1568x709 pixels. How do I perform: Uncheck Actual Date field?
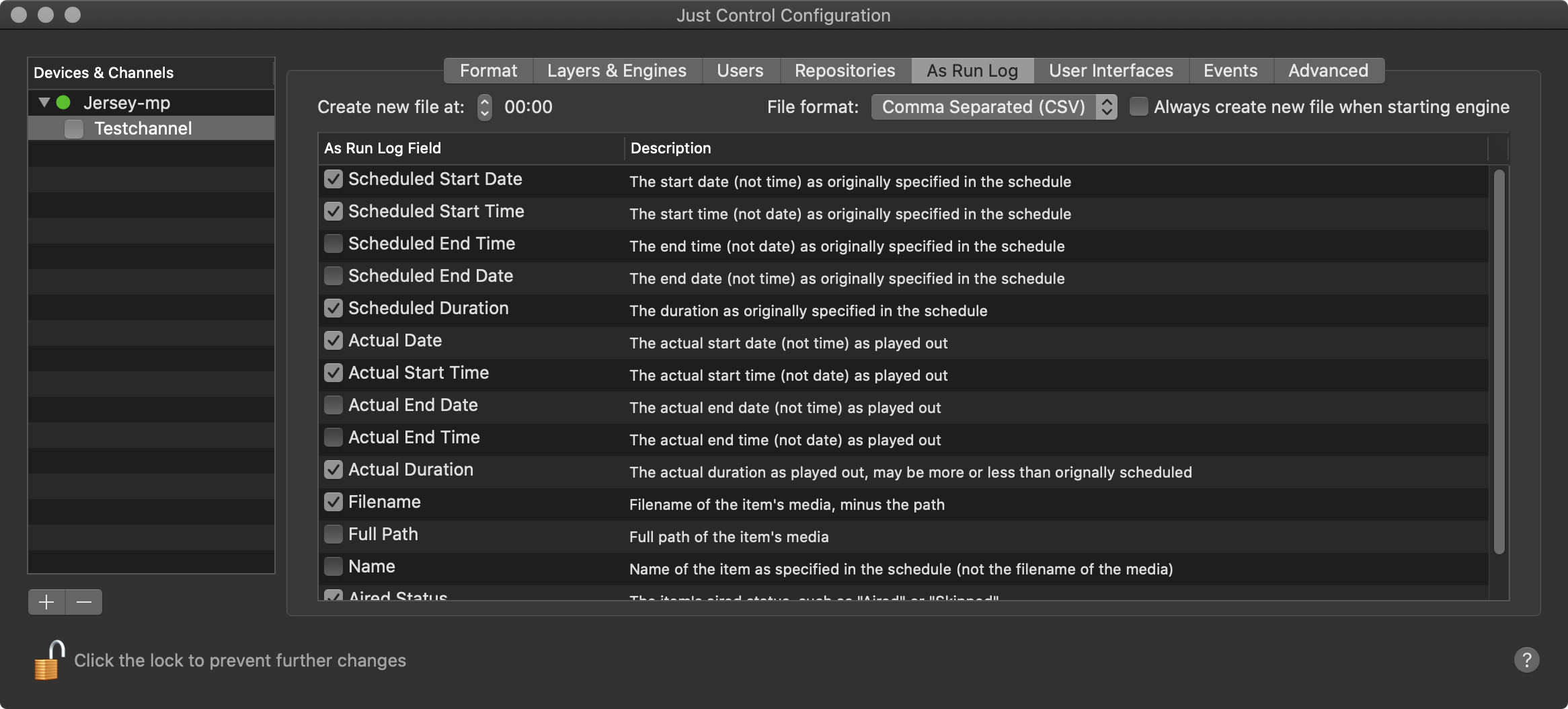(x=334, y=340)
